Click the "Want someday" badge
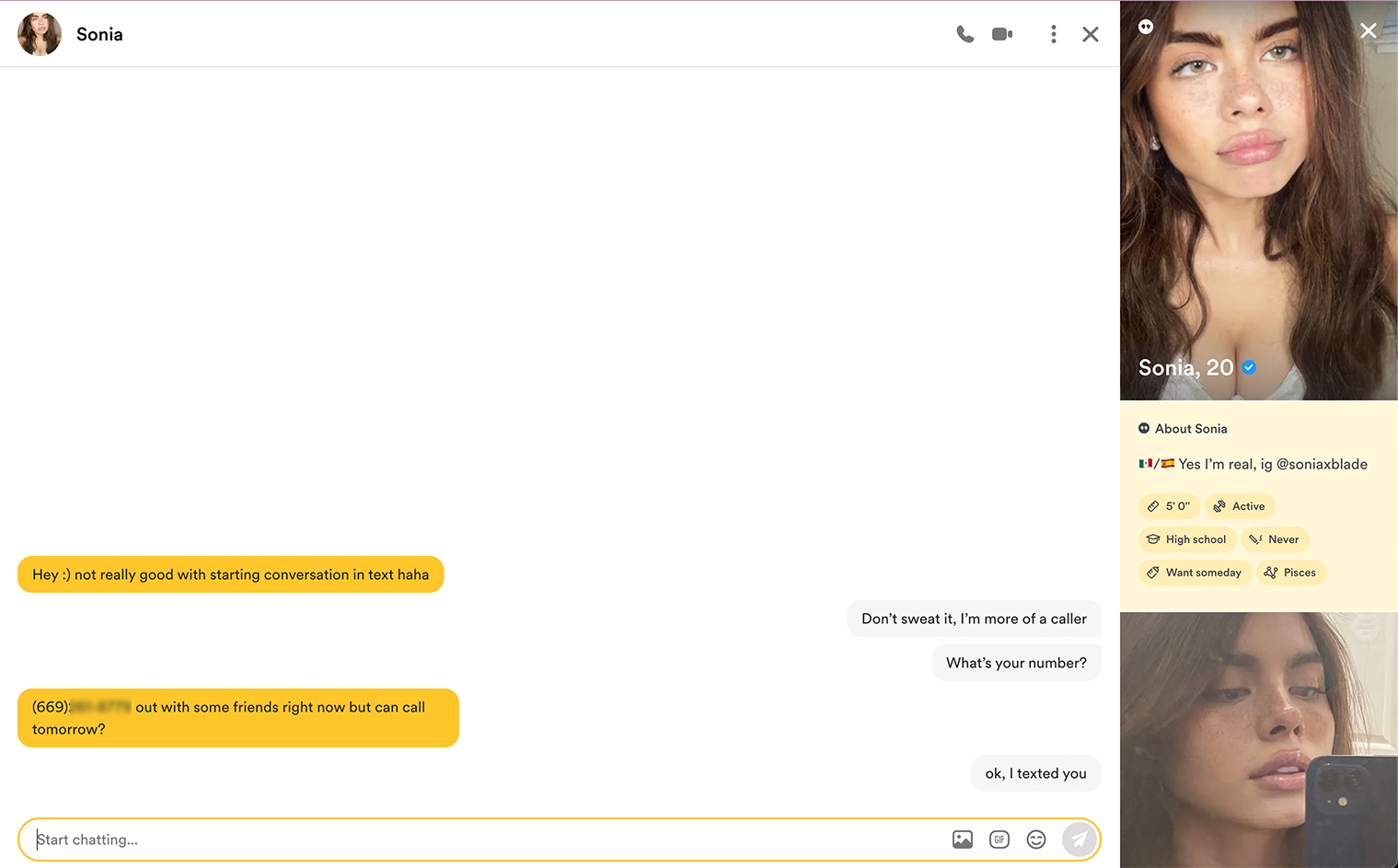 (1195, 573)
